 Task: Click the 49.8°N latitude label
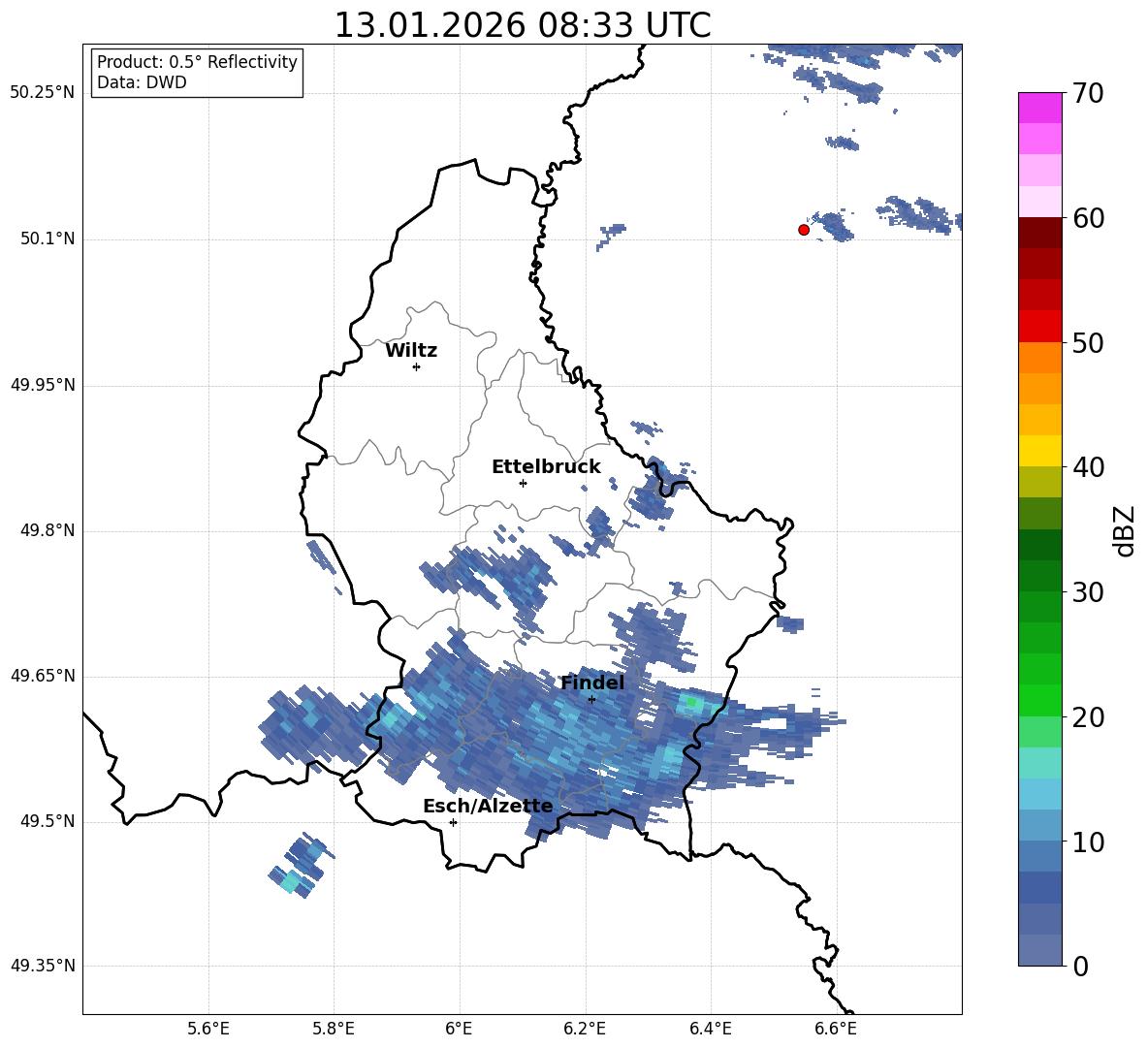[x=48, y=530]
